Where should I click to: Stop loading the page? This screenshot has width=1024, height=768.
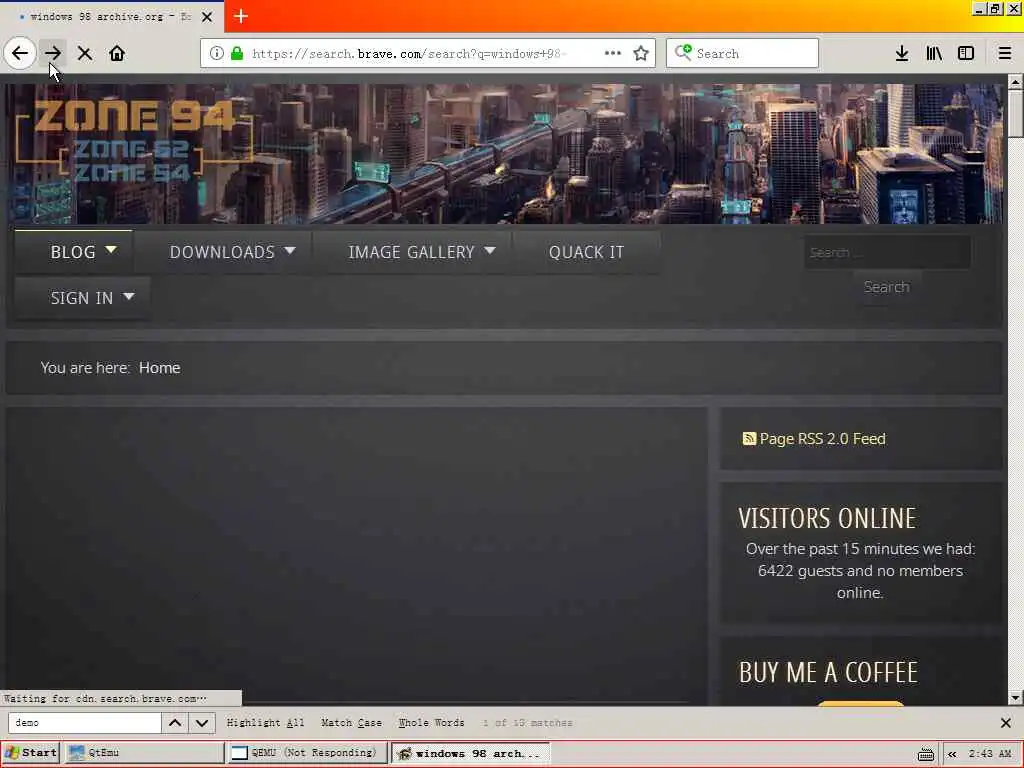click(x=84, y=54)
